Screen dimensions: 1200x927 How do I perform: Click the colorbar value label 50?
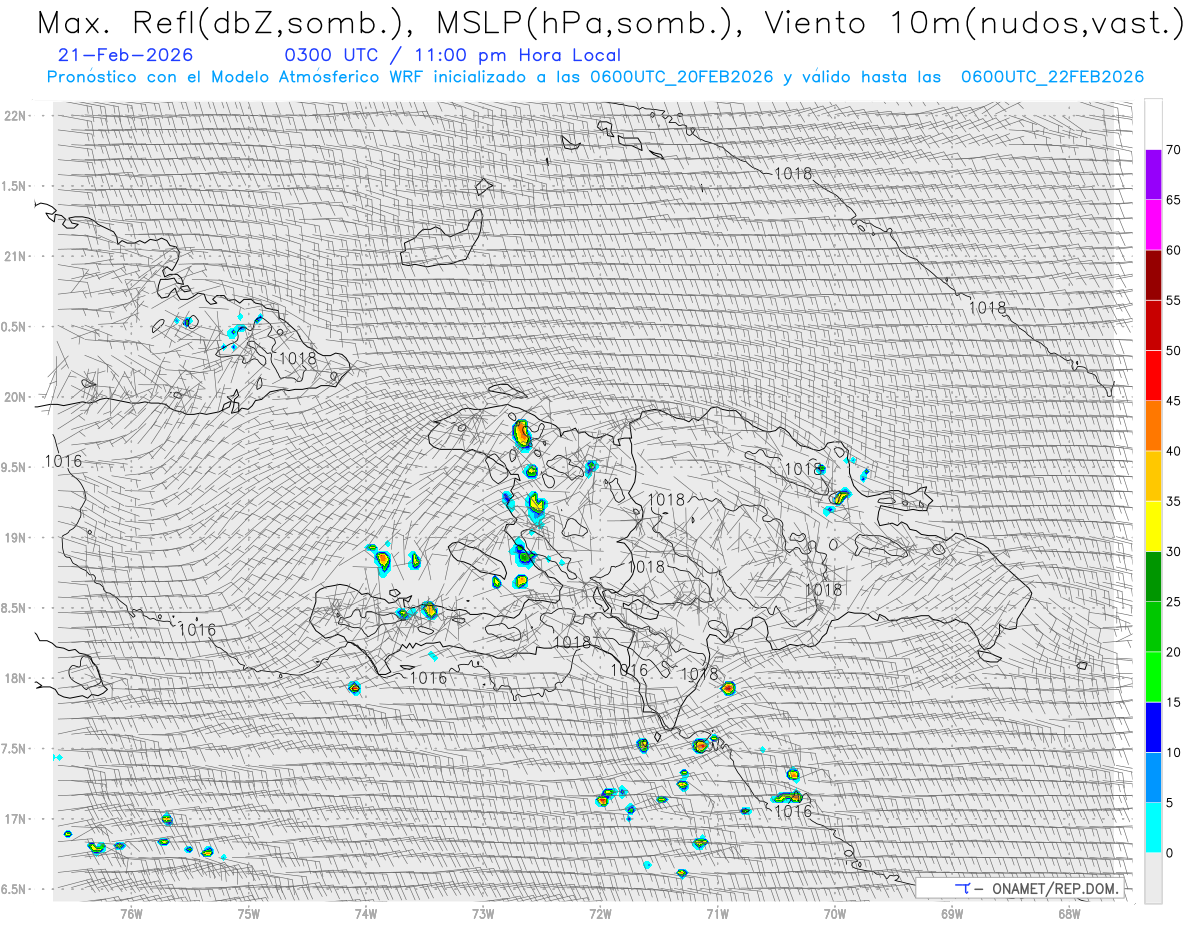point(1175,351)
